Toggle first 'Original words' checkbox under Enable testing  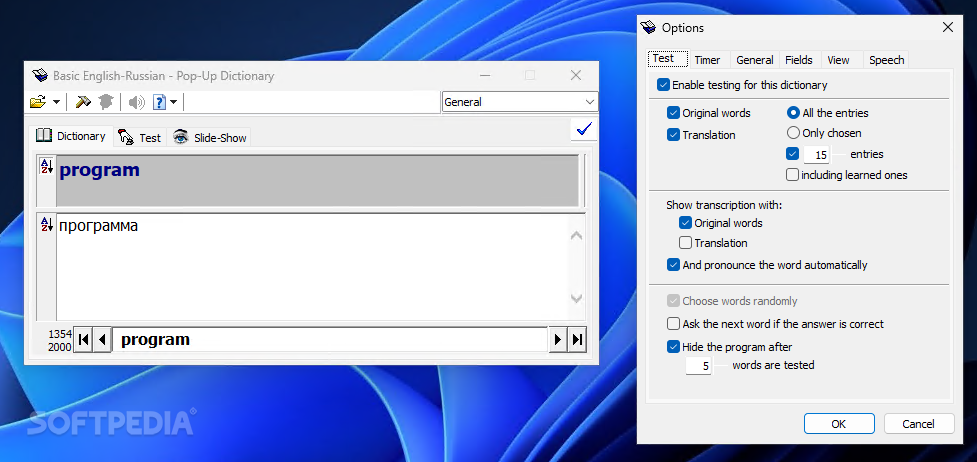[673, 113]
